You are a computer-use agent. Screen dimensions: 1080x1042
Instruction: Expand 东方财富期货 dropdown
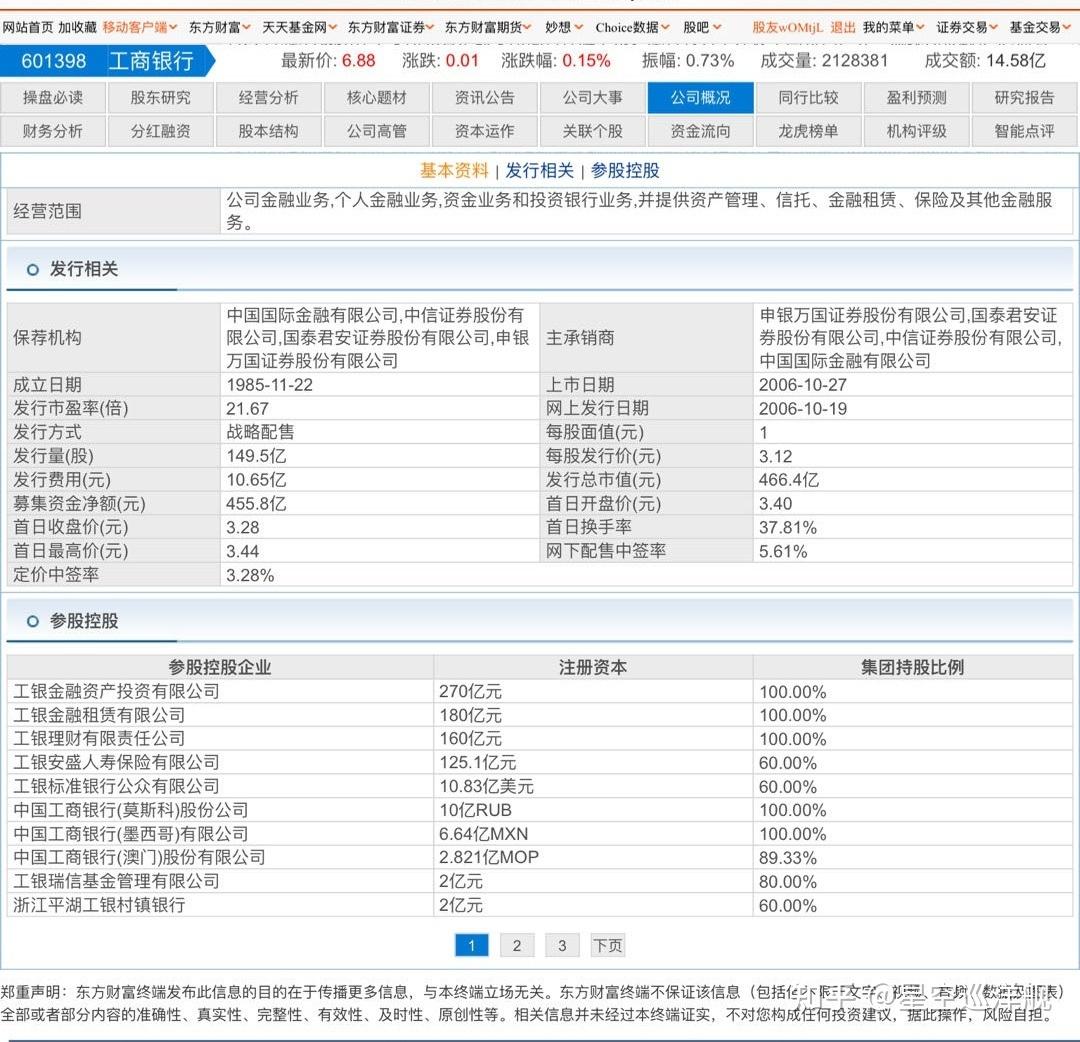point(488,28)
